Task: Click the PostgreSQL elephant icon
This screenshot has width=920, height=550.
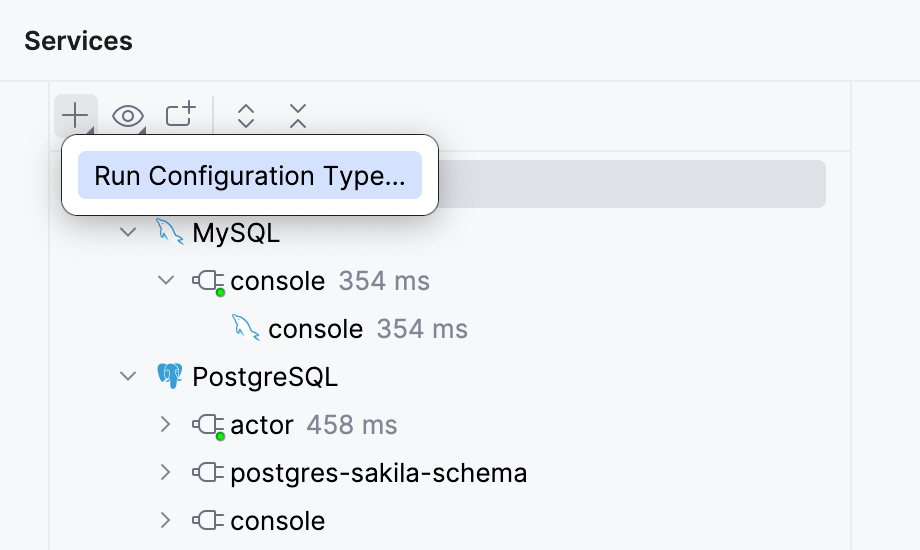Action: pos(170,377)
